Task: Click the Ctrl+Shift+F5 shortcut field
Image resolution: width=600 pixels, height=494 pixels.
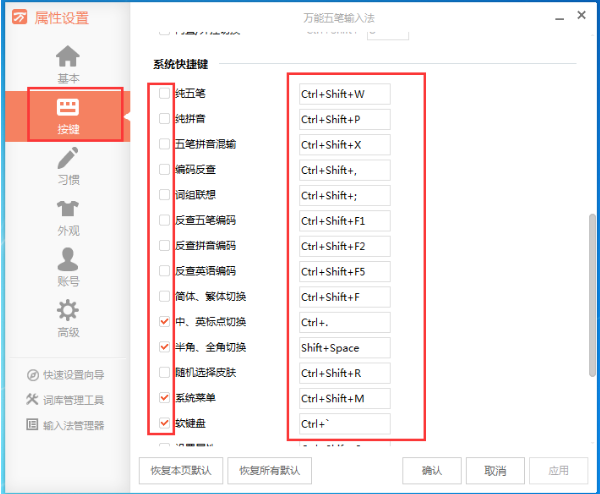Action: 344,272
